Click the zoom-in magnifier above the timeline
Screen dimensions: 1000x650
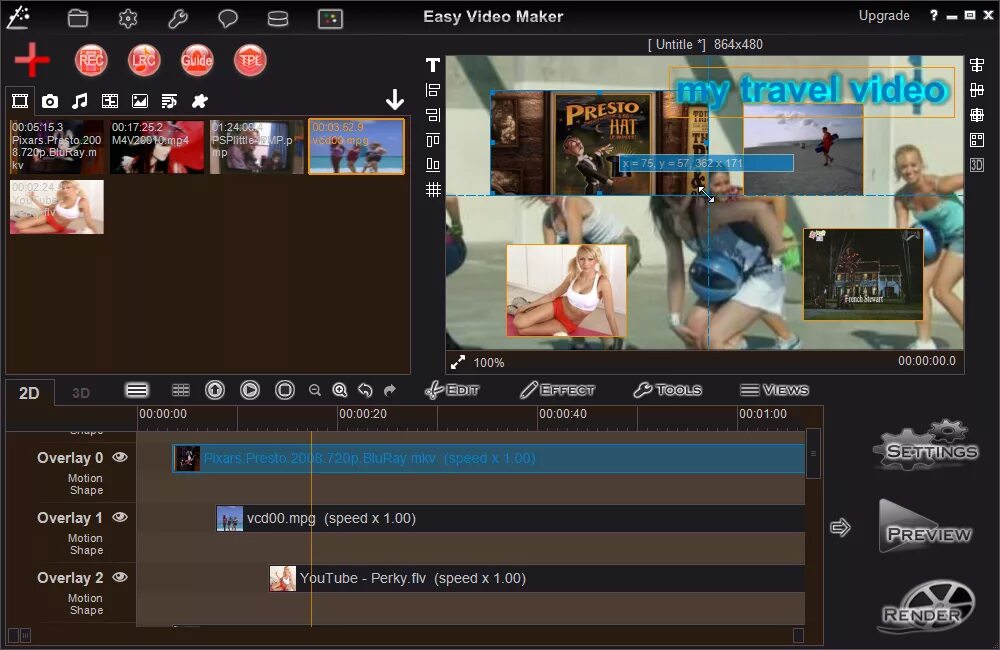[340, 390]
